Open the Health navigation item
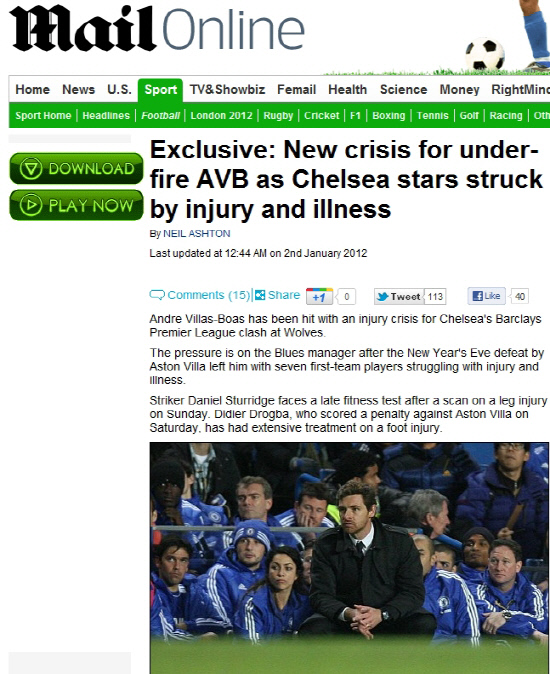The image size is (550, 674). click(x=348, y=89)
